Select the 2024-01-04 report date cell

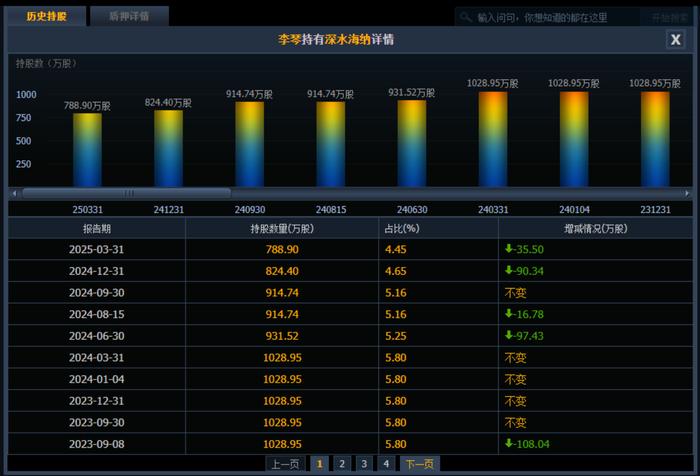[96, 379]
